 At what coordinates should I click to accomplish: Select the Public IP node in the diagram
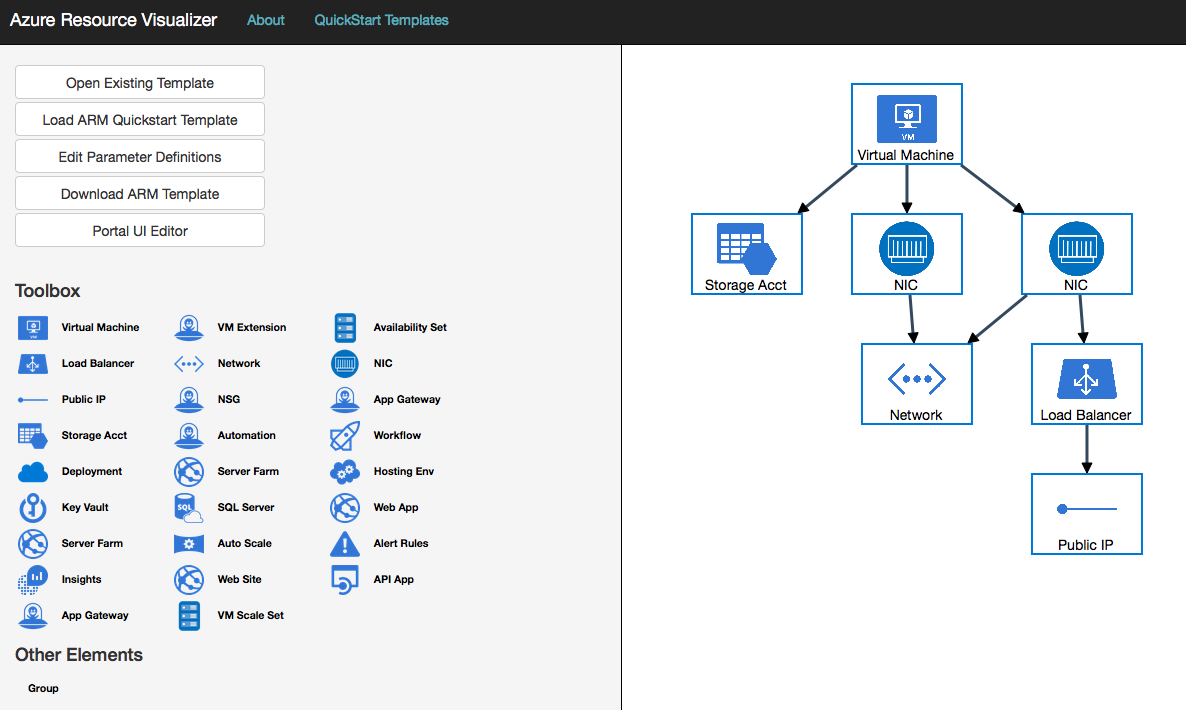click(1086, 513)
